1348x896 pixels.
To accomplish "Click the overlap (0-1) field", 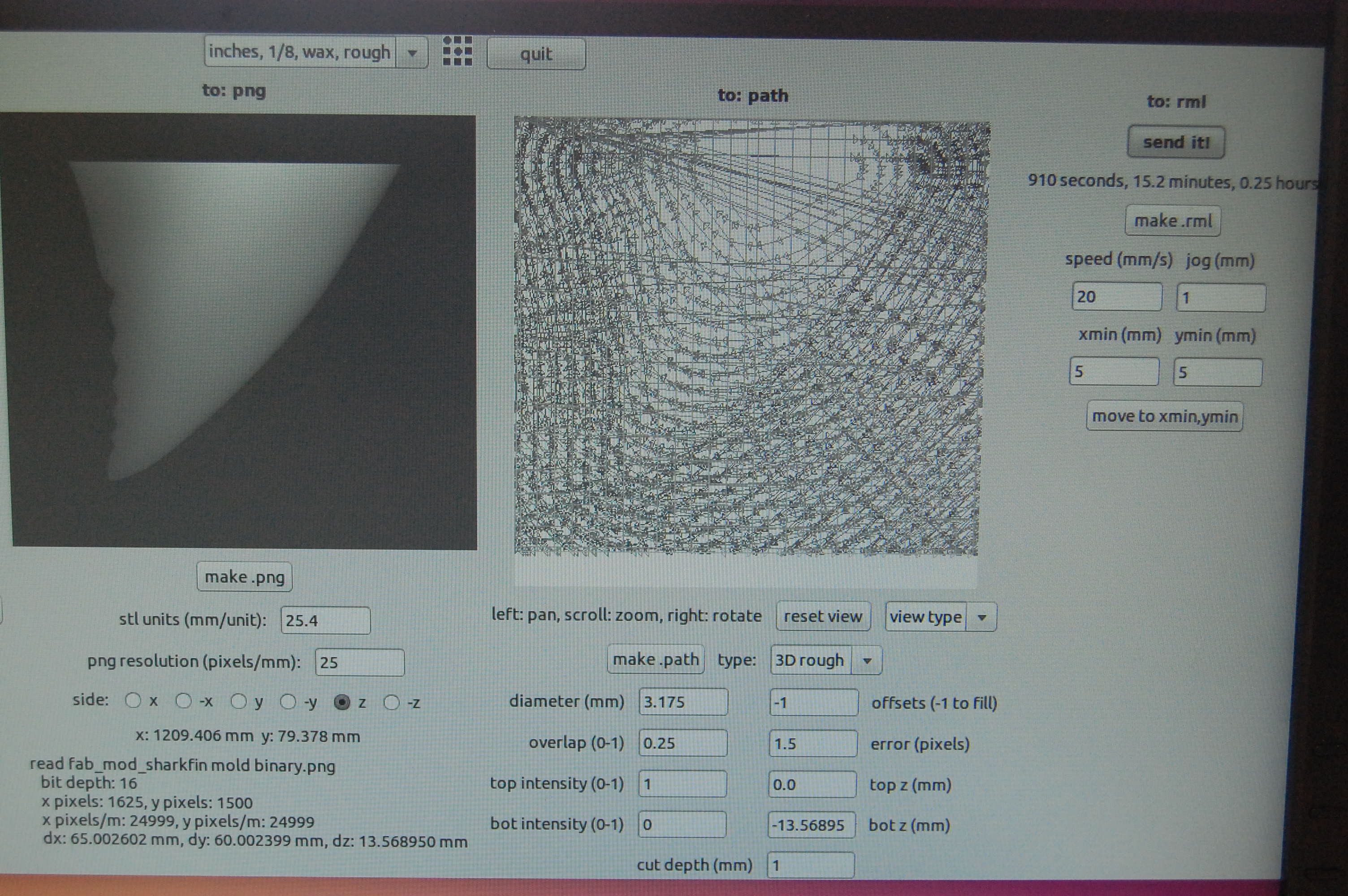I will pos(683,743).
